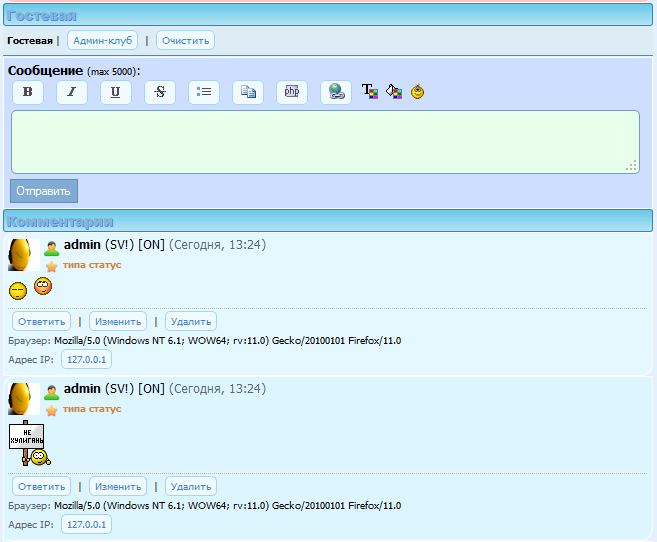The image size is (657, 542).
Task: Apply strikethrough formatting with the S button
Action: [x=160, y=92]
